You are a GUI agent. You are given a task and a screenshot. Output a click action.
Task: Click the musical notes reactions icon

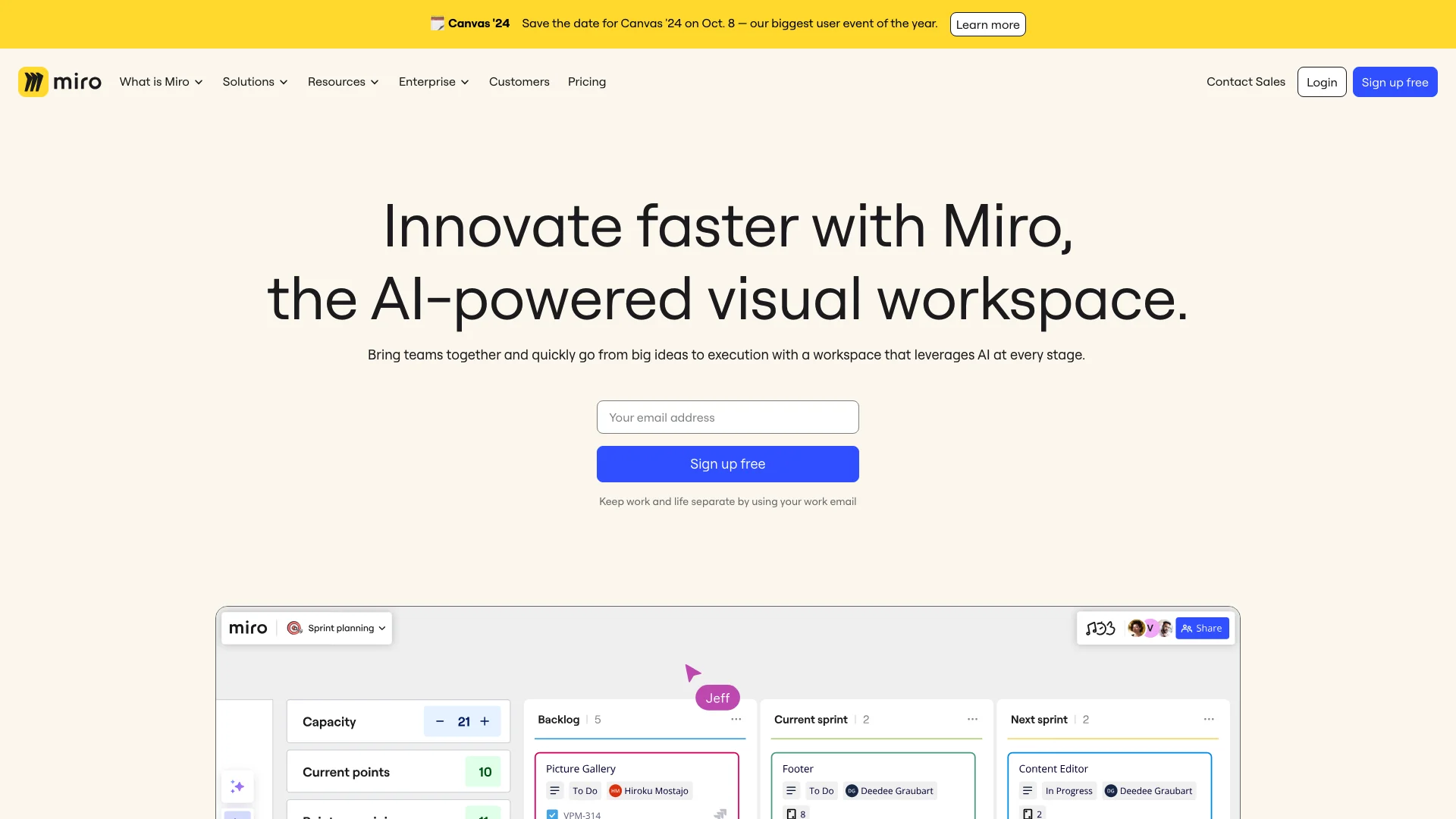(x=1100, y=628)
